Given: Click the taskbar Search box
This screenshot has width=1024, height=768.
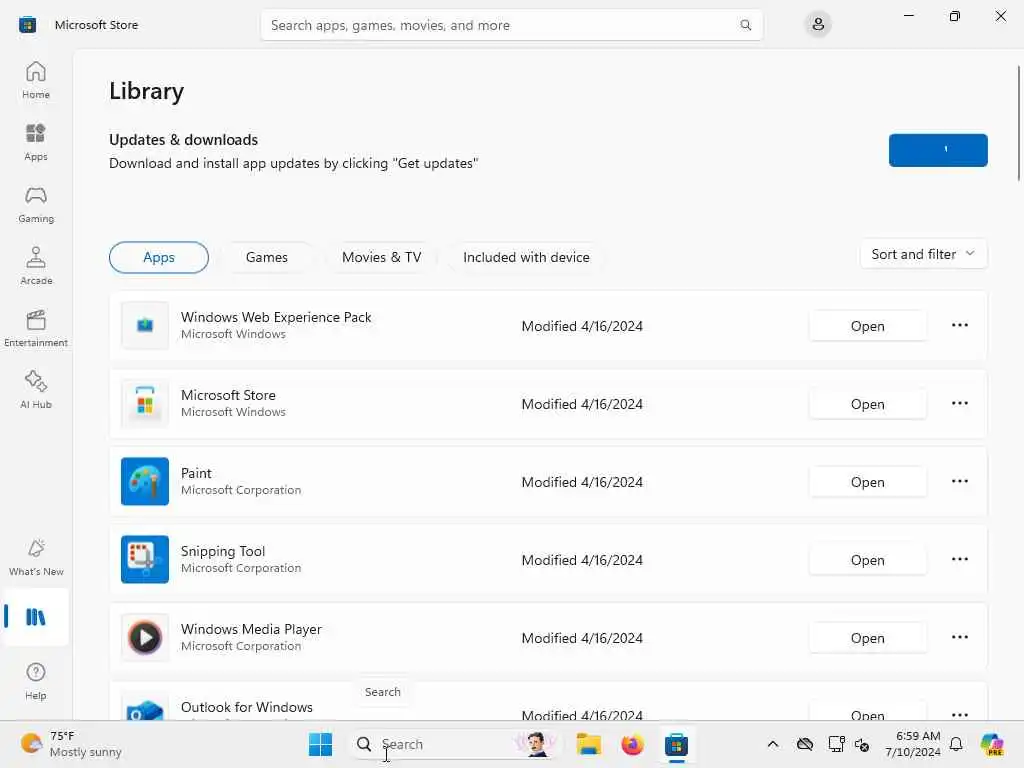Looking at the screenshot, I should point(455,744).
